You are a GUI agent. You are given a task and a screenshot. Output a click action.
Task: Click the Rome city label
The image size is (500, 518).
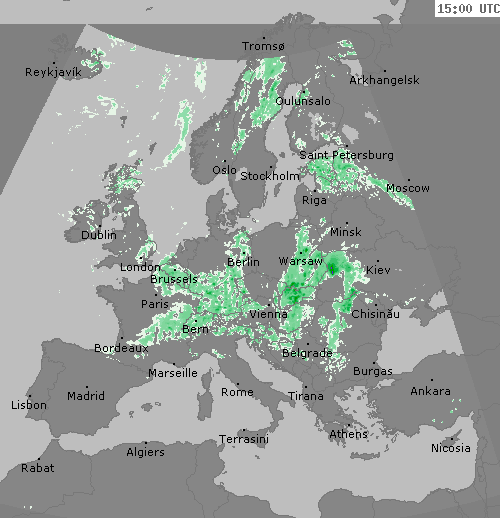coord(237,392)
